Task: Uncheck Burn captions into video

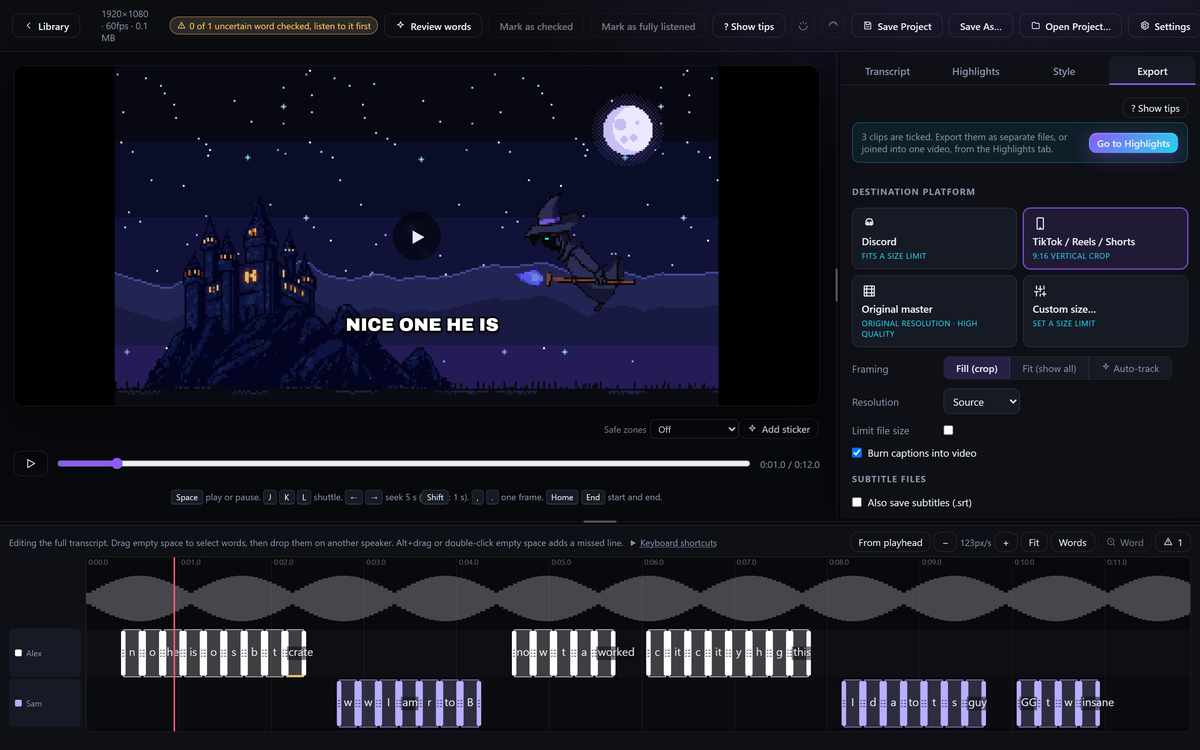Action: pos(857,453)
